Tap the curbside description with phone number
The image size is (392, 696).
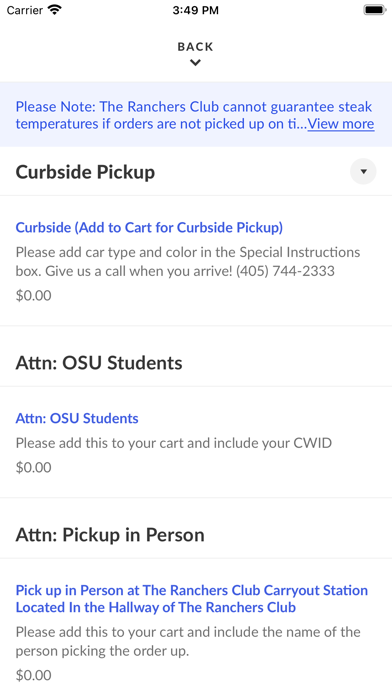pyautogui.click(x=188, y=261)
